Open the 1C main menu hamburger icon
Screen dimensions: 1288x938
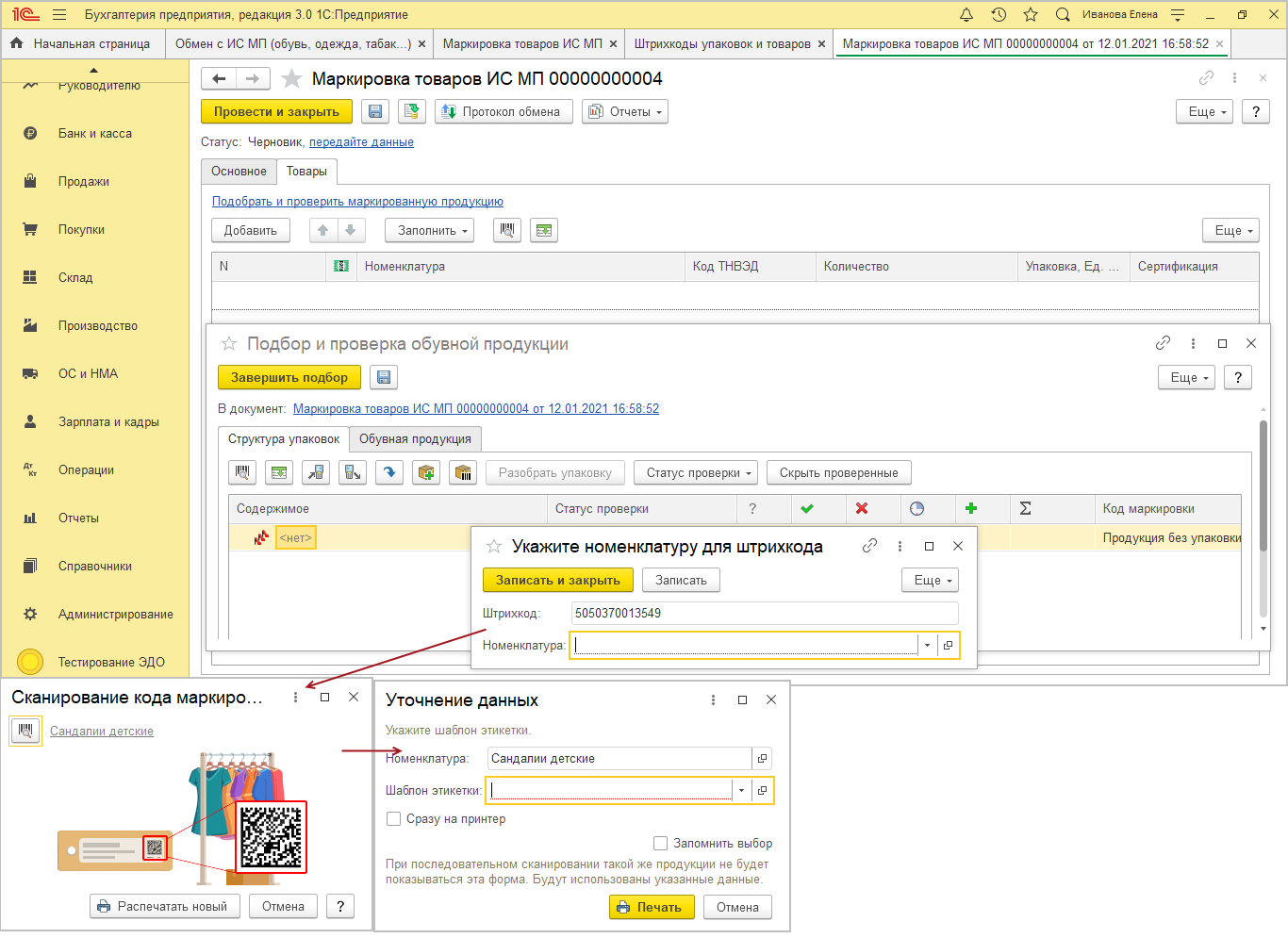click(59, 14)
